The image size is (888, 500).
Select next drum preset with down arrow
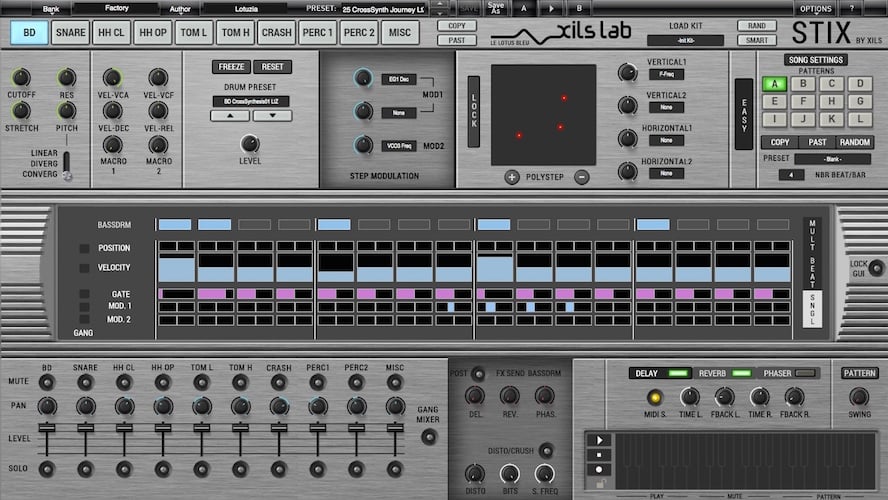coord(272,116)
